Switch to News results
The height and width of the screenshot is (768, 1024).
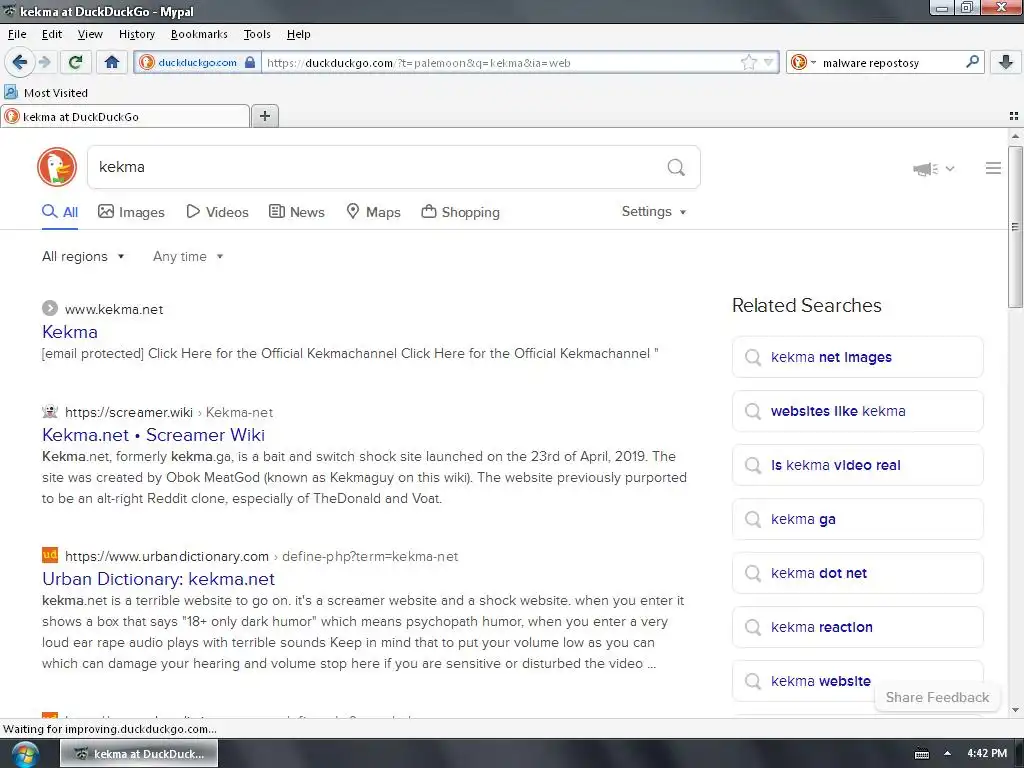point(296,212)
